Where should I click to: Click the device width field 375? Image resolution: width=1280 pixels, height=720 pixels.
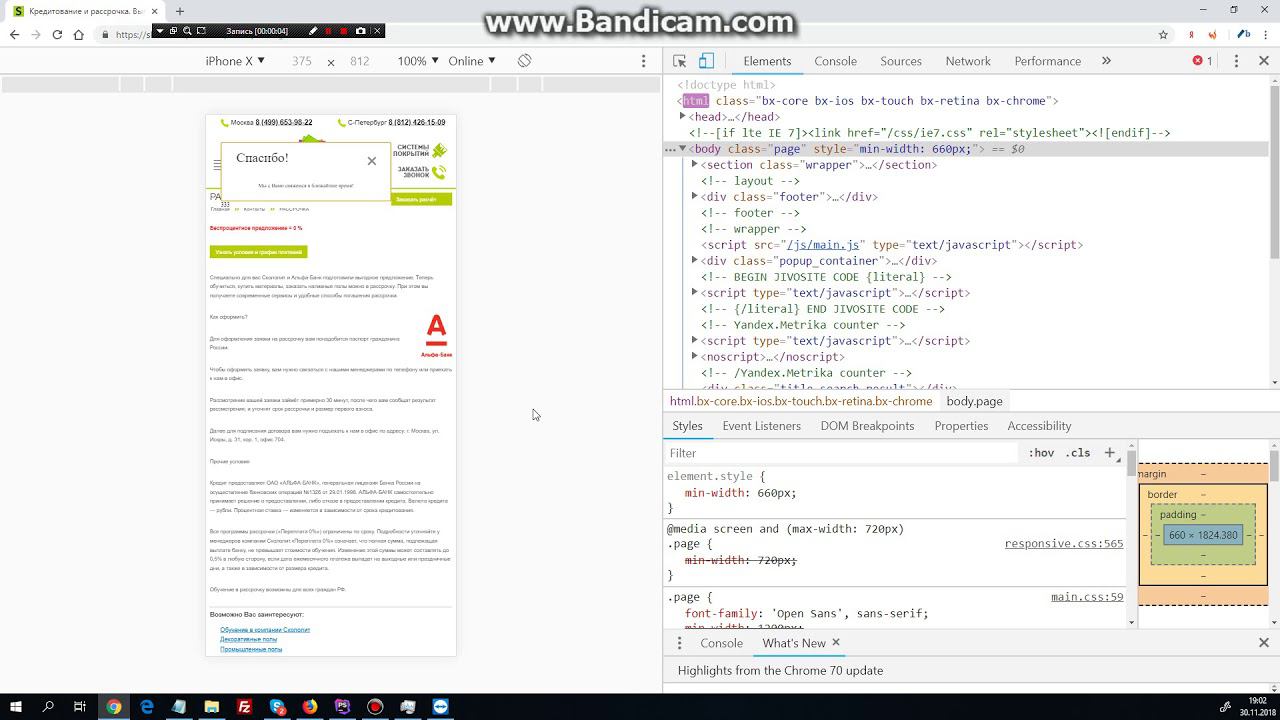pyautogui.click(x=302, y=61)
